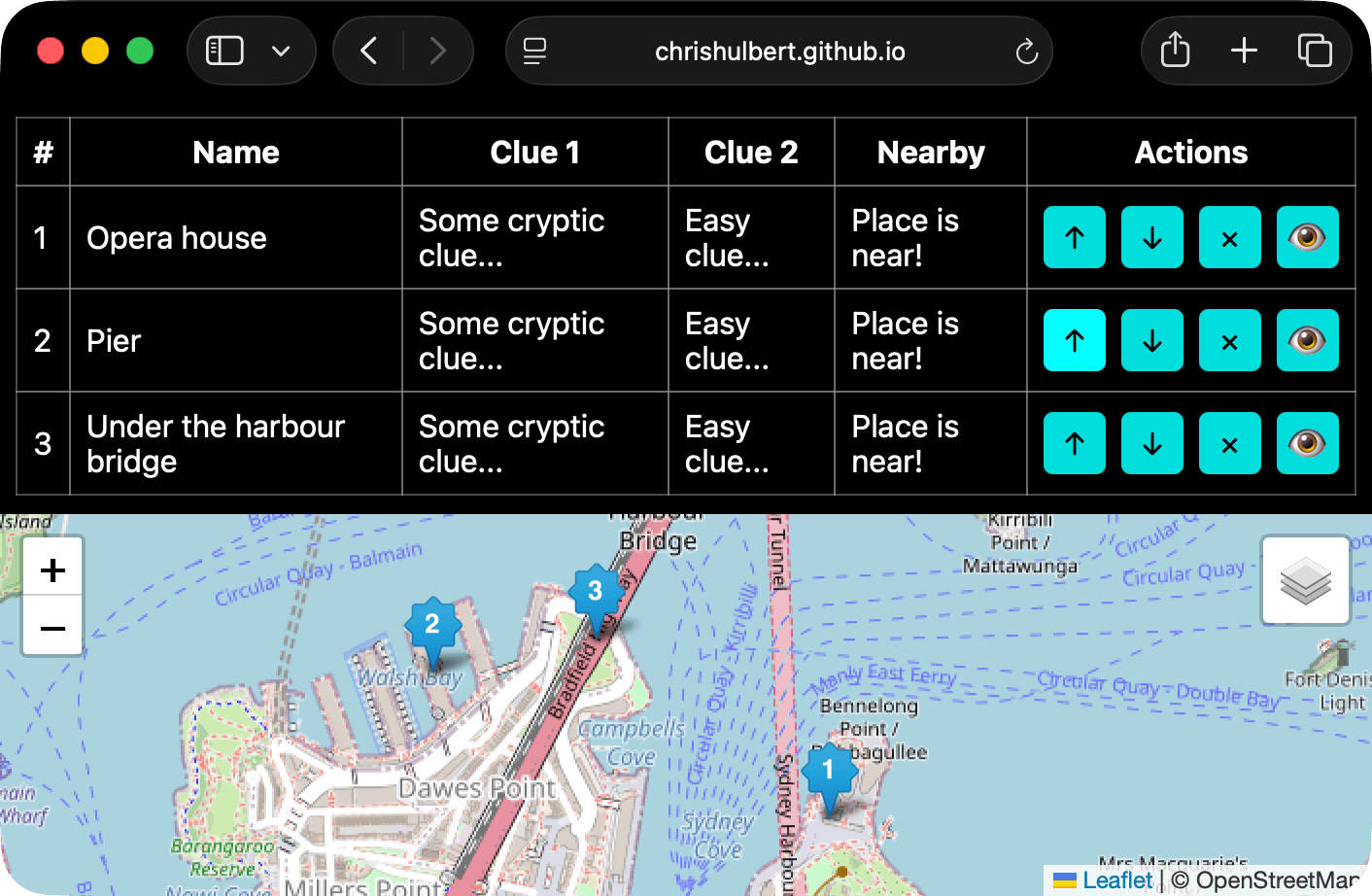
Task: Open the Leaflet website link
Action: 1116,879
